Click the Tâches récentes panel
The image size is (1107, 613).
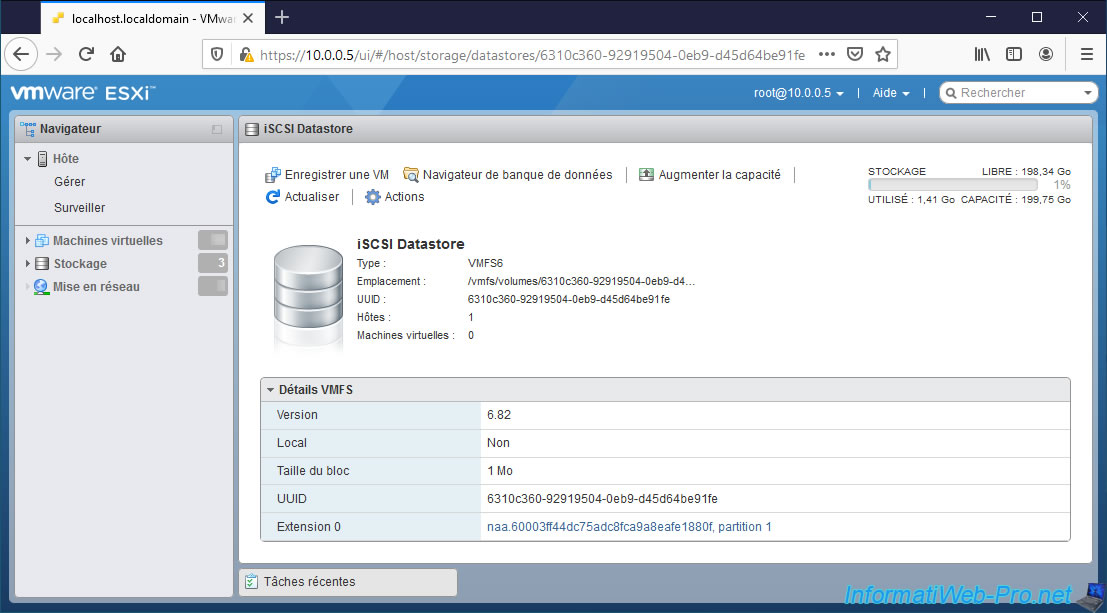pos(348,582)
